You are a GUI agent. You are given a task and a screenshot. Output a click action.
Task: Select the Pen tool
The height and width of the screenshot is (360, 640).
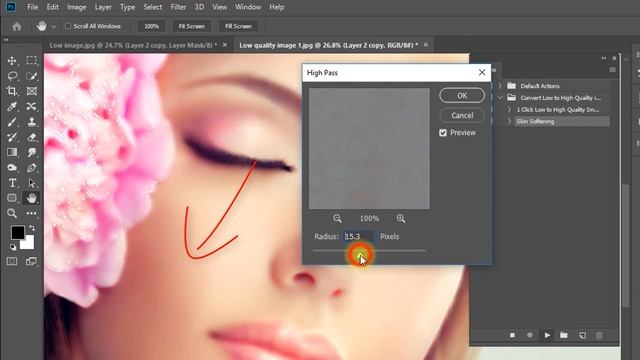[x=31, y=168]
